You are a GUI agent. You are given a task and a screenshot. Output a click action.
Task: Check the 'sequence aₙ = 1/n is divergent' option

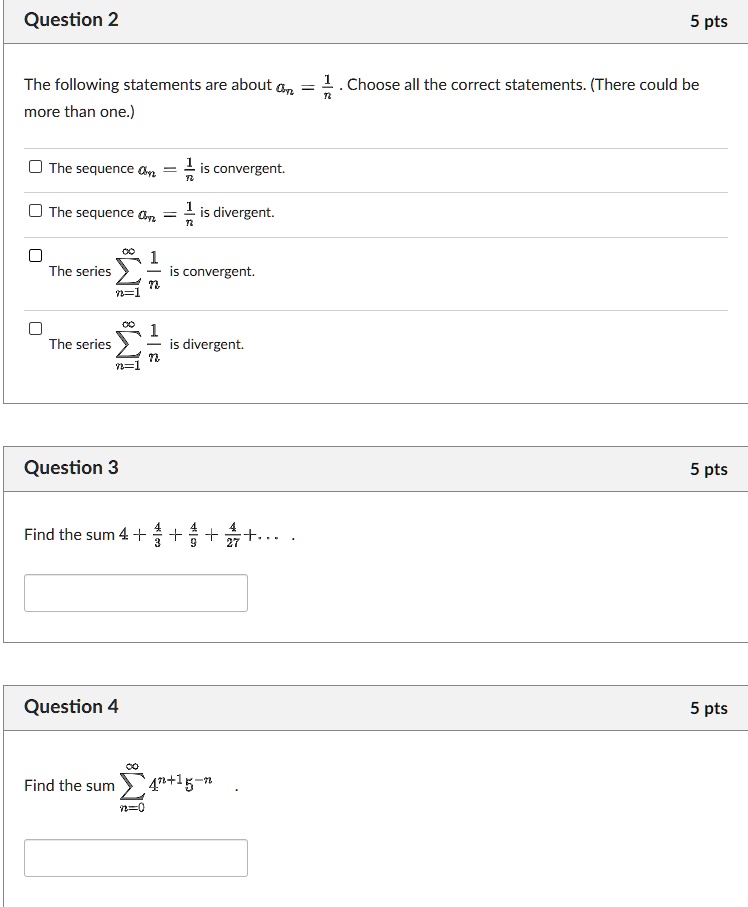[35, 211]
